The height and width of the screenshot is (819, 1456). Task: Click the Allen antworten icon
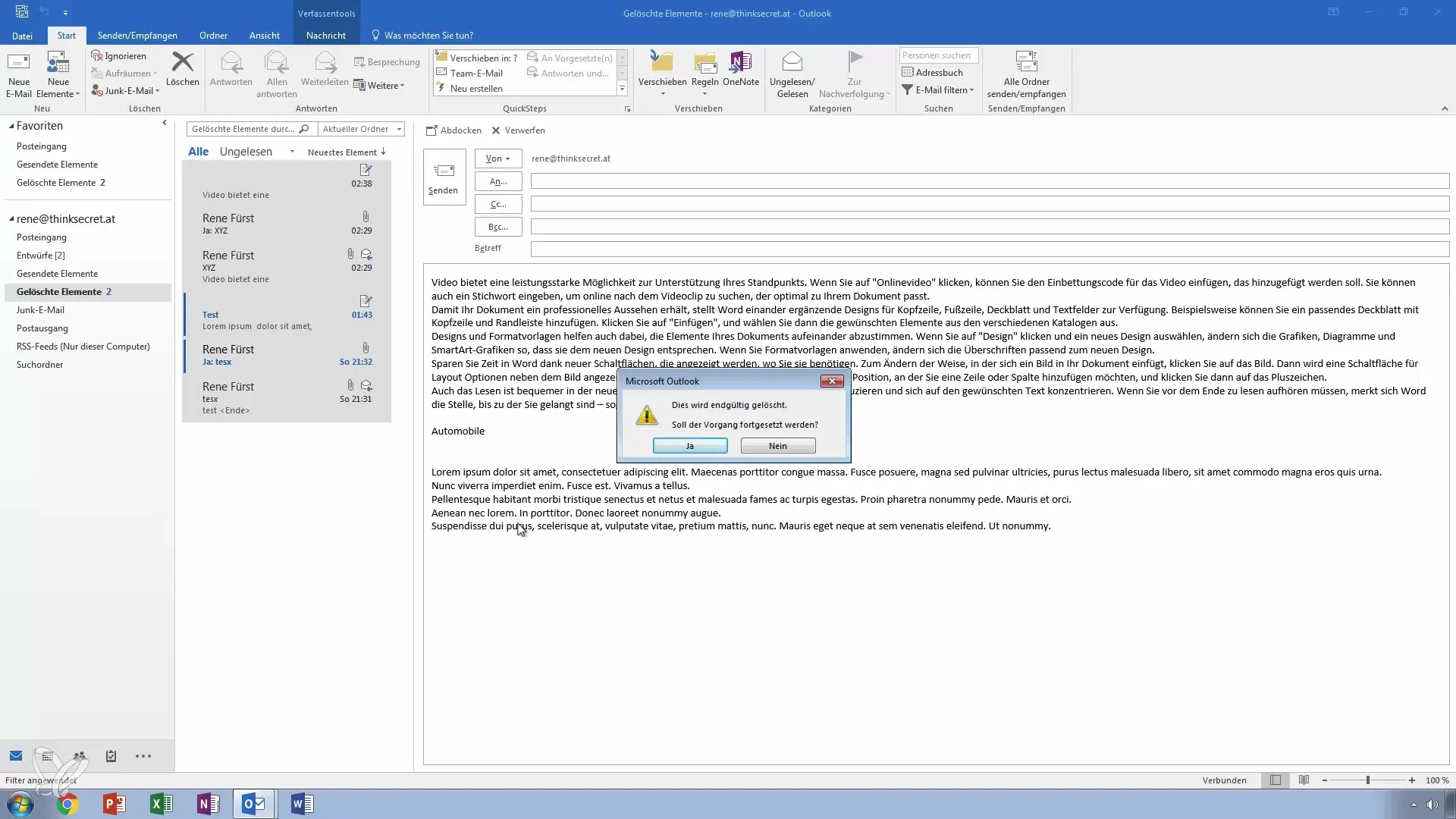pyautogui.click(x=277, y=62)
